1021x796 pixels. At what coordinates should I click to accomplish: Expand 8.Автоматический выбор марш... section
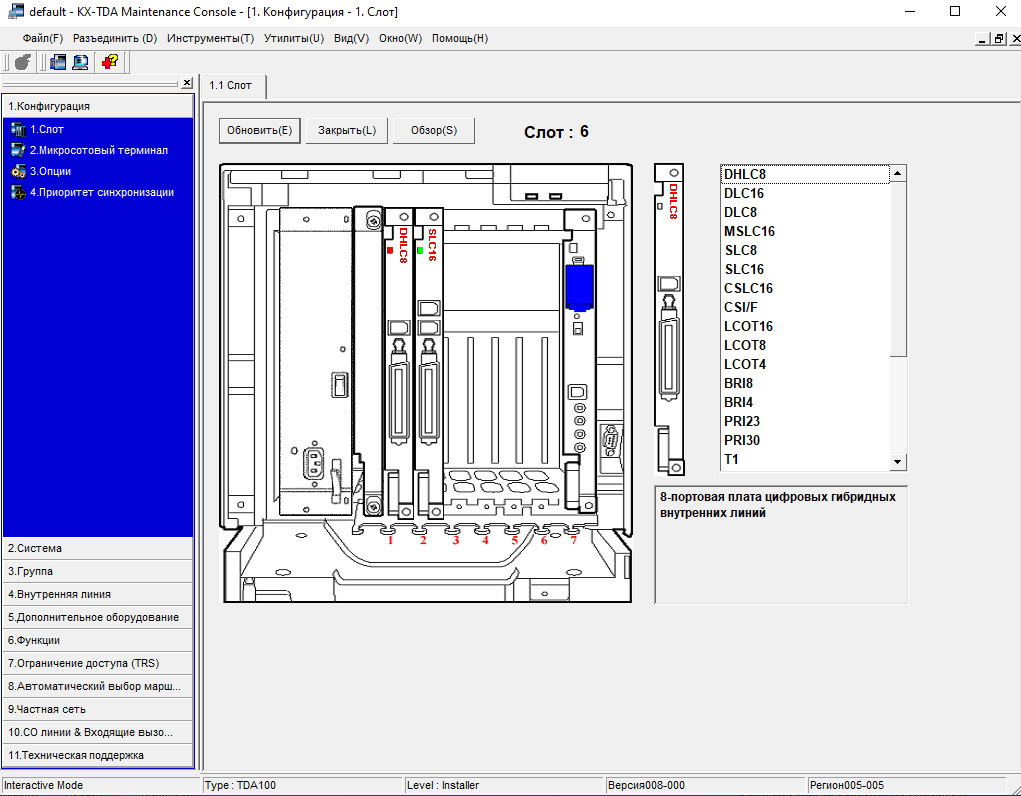(x=98, y=687)
